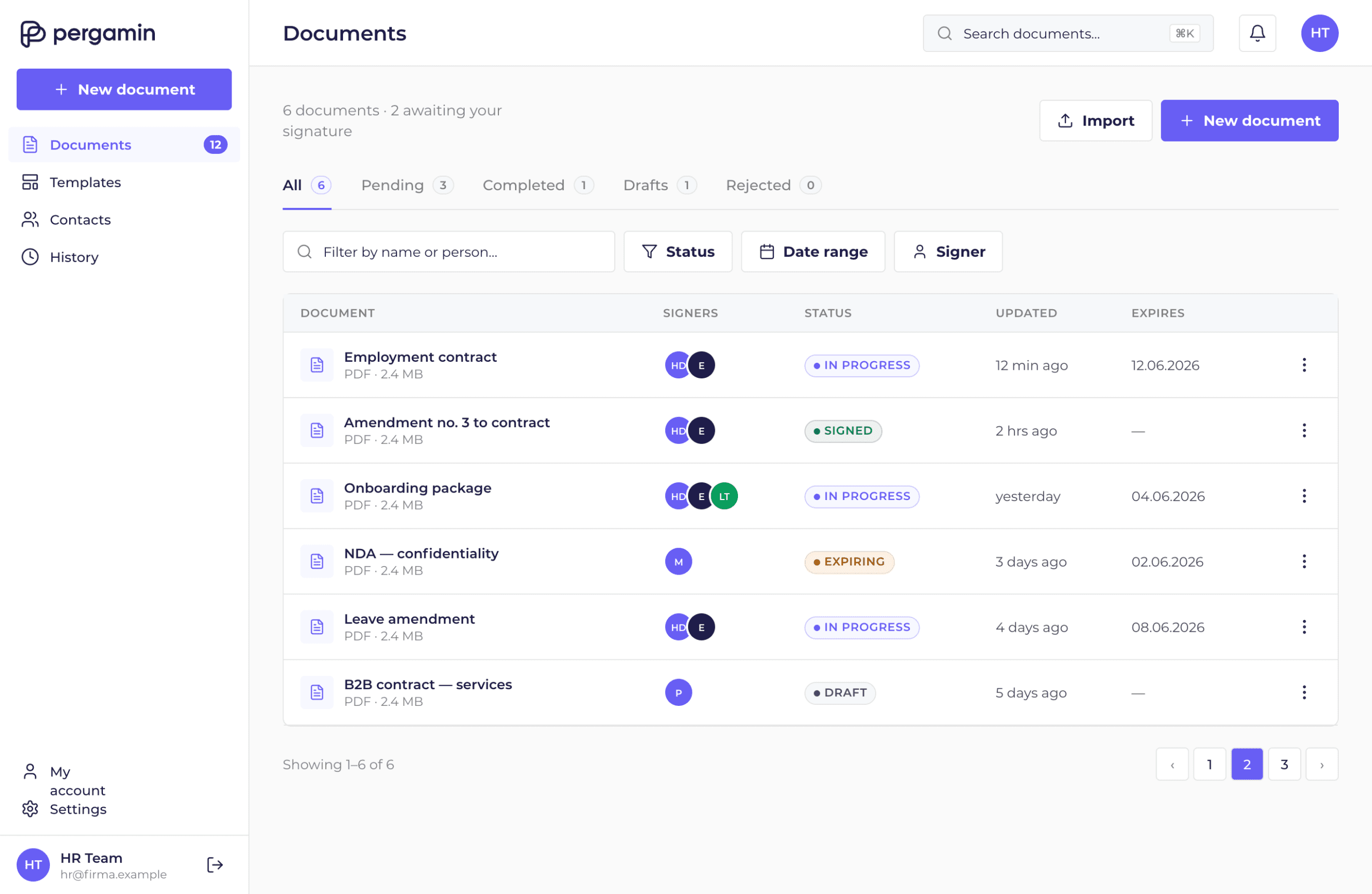Click the Import button

pos(1096,121)
